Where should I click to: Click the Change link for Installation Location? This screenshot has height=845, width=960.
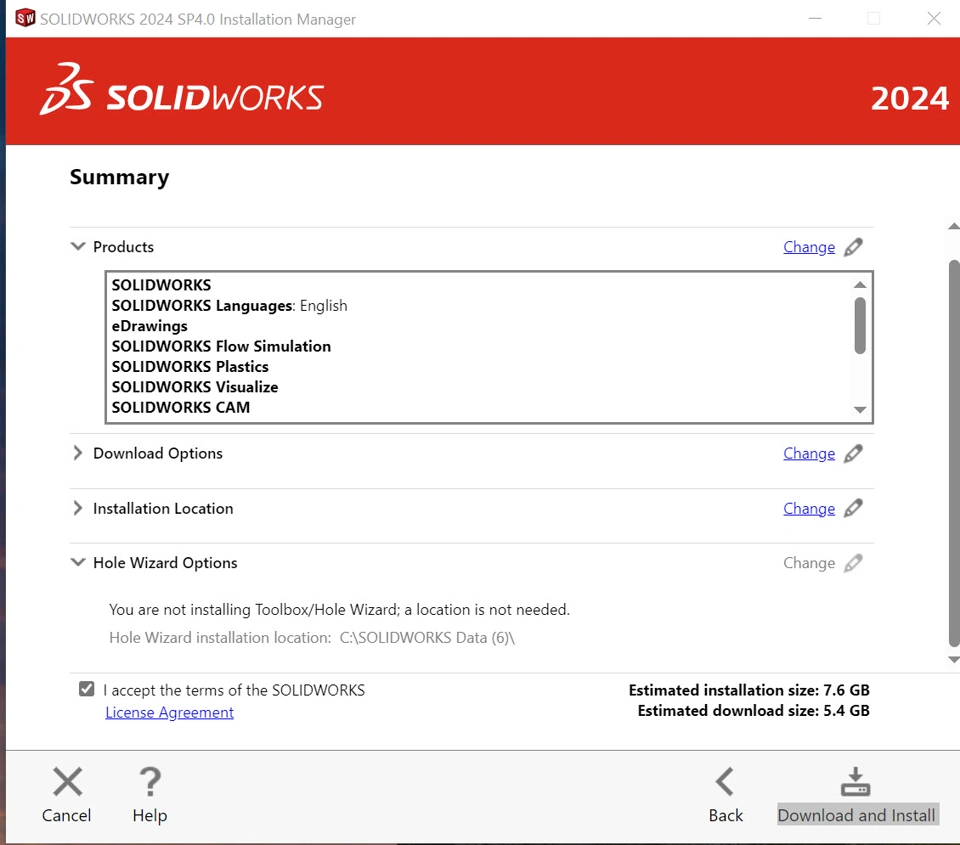coord(809,508)
